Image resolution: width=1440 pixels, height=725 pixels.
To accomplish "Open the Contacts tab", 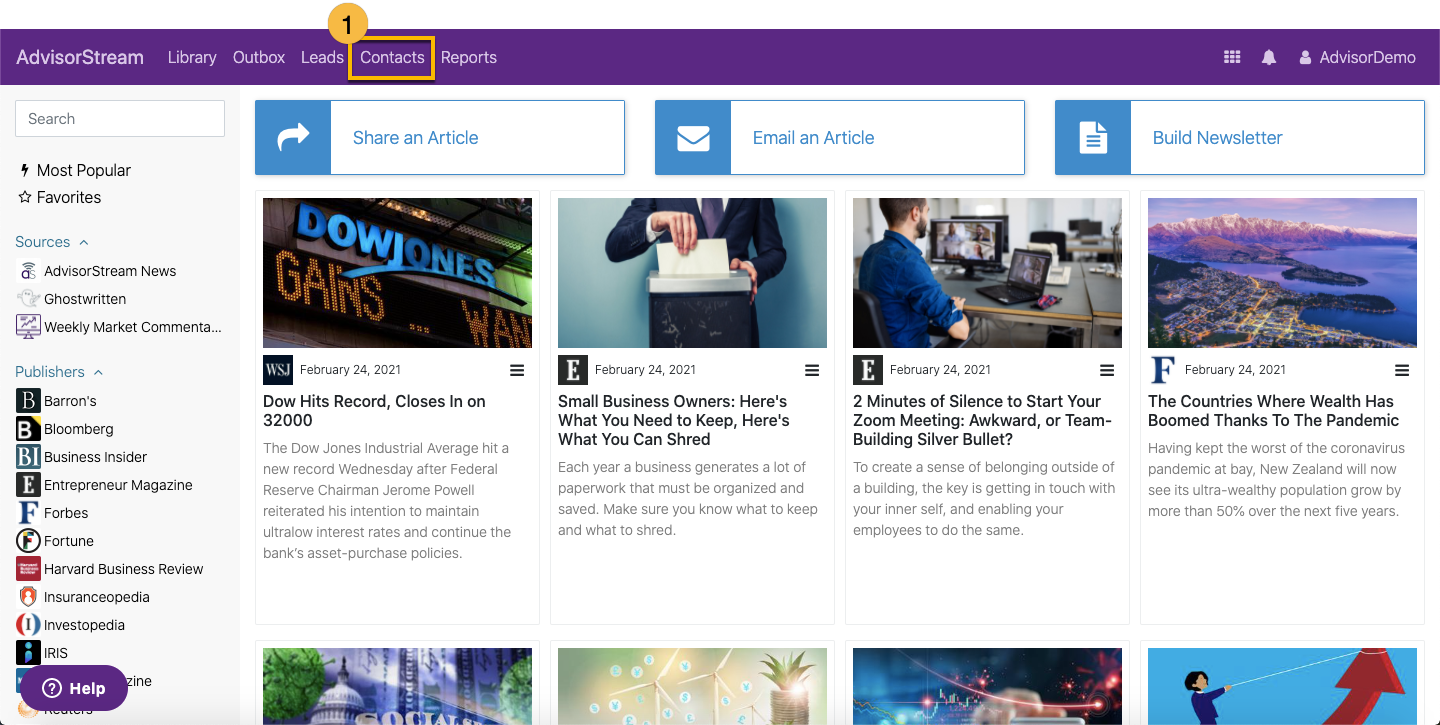I will (392, 57).
